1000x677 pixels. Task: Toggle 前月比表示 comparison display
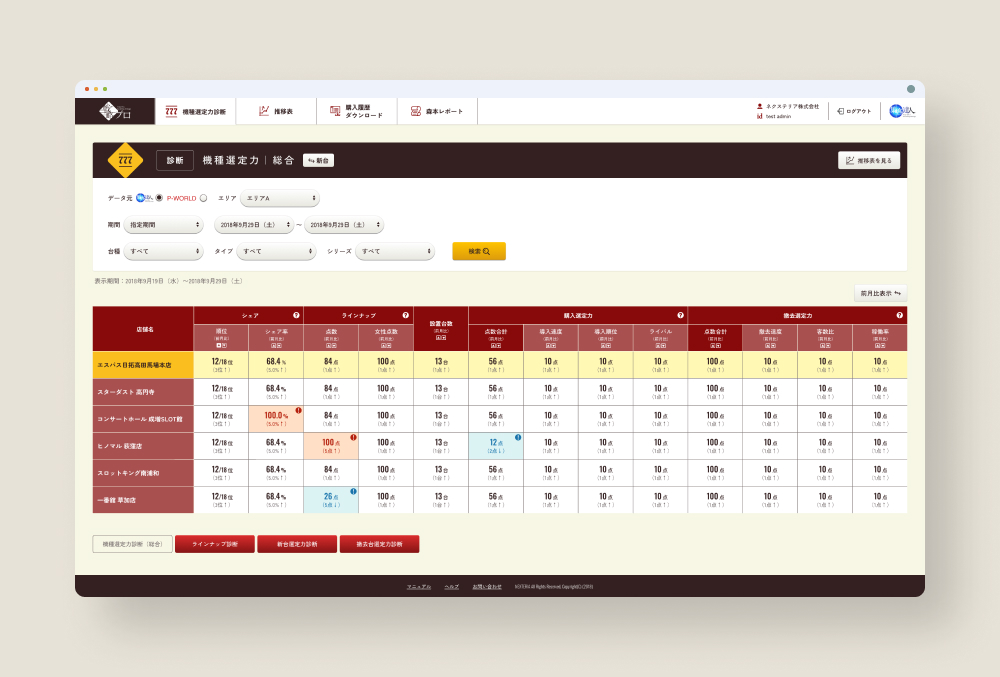coord(880,294)
